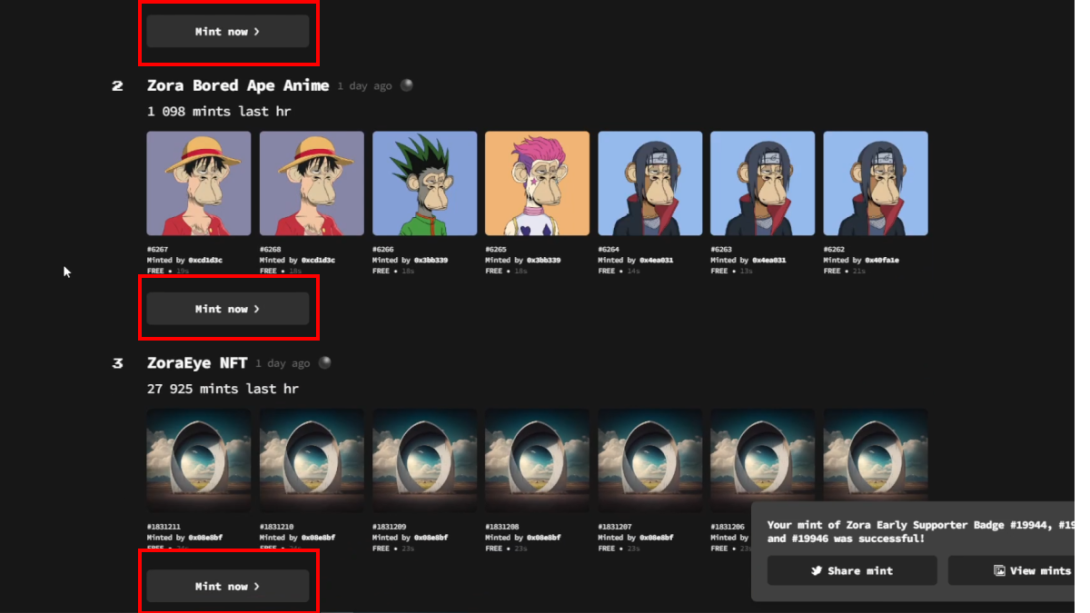Click minter address 0x08e8bf under #1831211

tap(205, 537)
